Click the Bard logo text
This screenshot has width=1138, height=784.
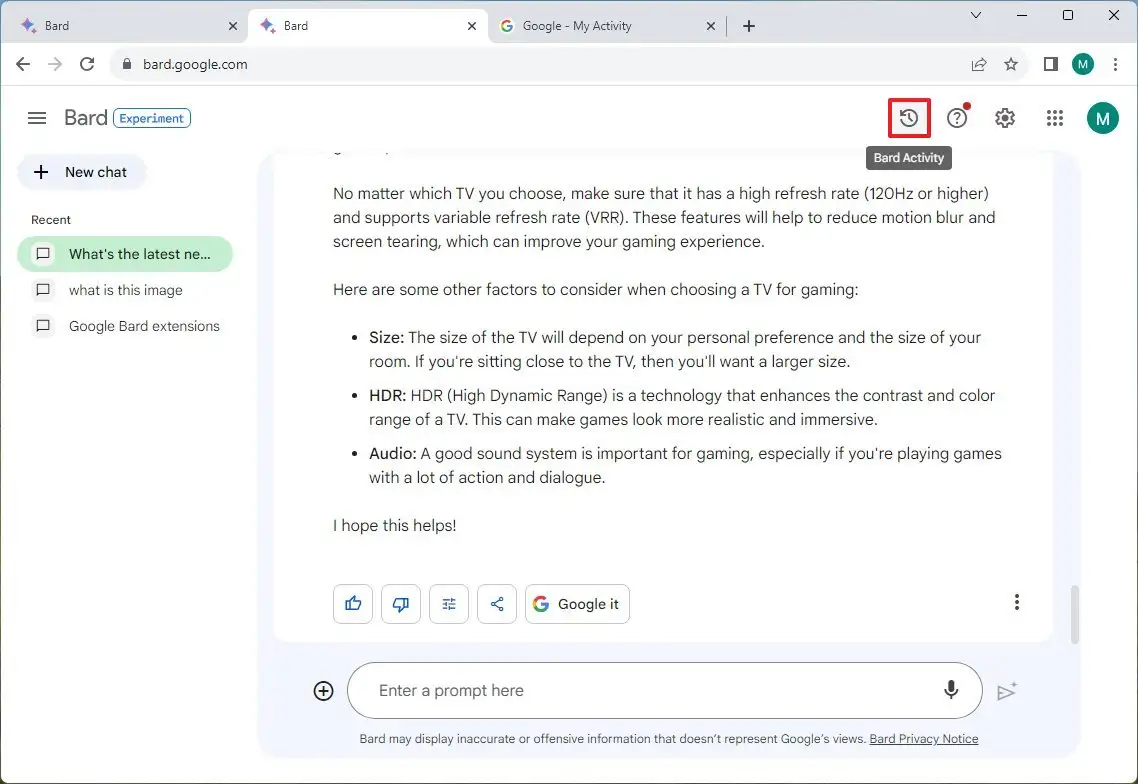86,118
